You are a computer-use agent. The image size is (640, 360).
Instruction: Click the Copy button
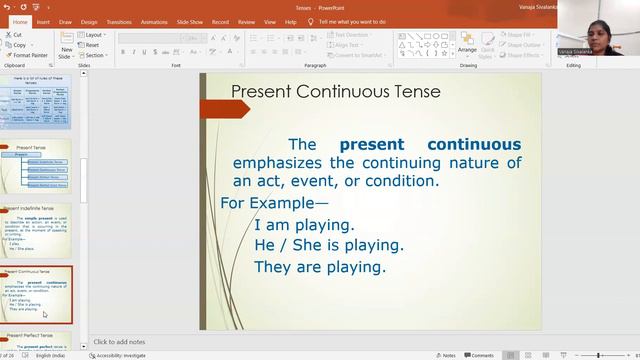(x=16, y=45)
